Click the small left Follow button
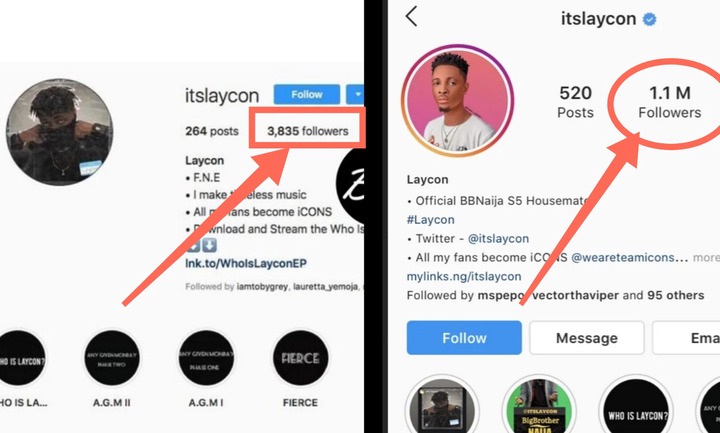 [307, 95]
